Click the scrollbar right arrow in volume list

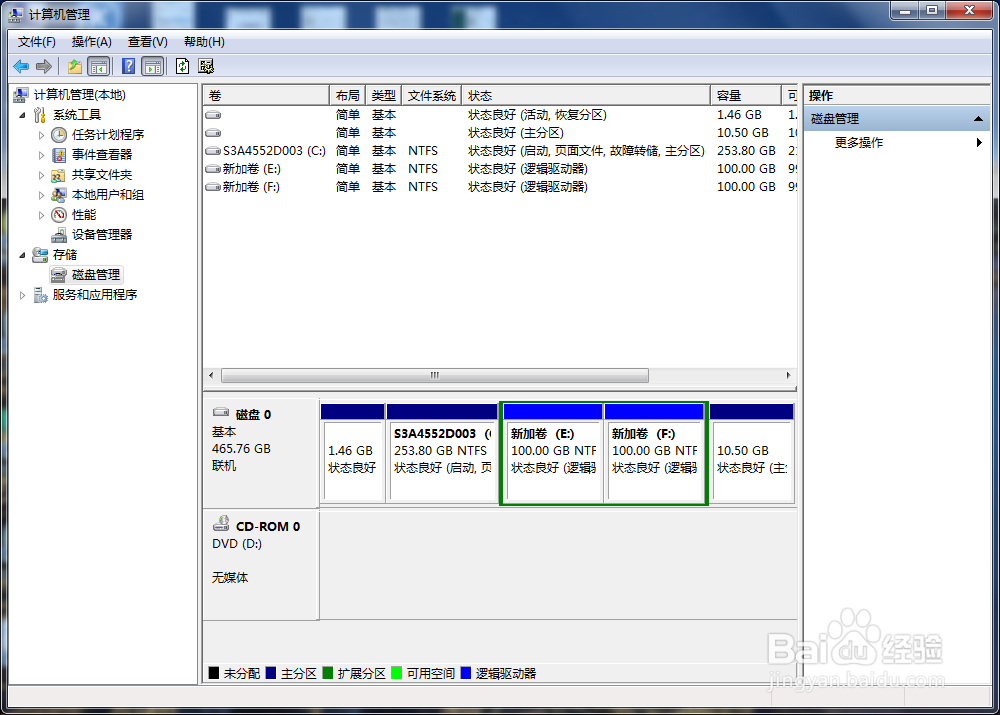(x=788, y=376)
